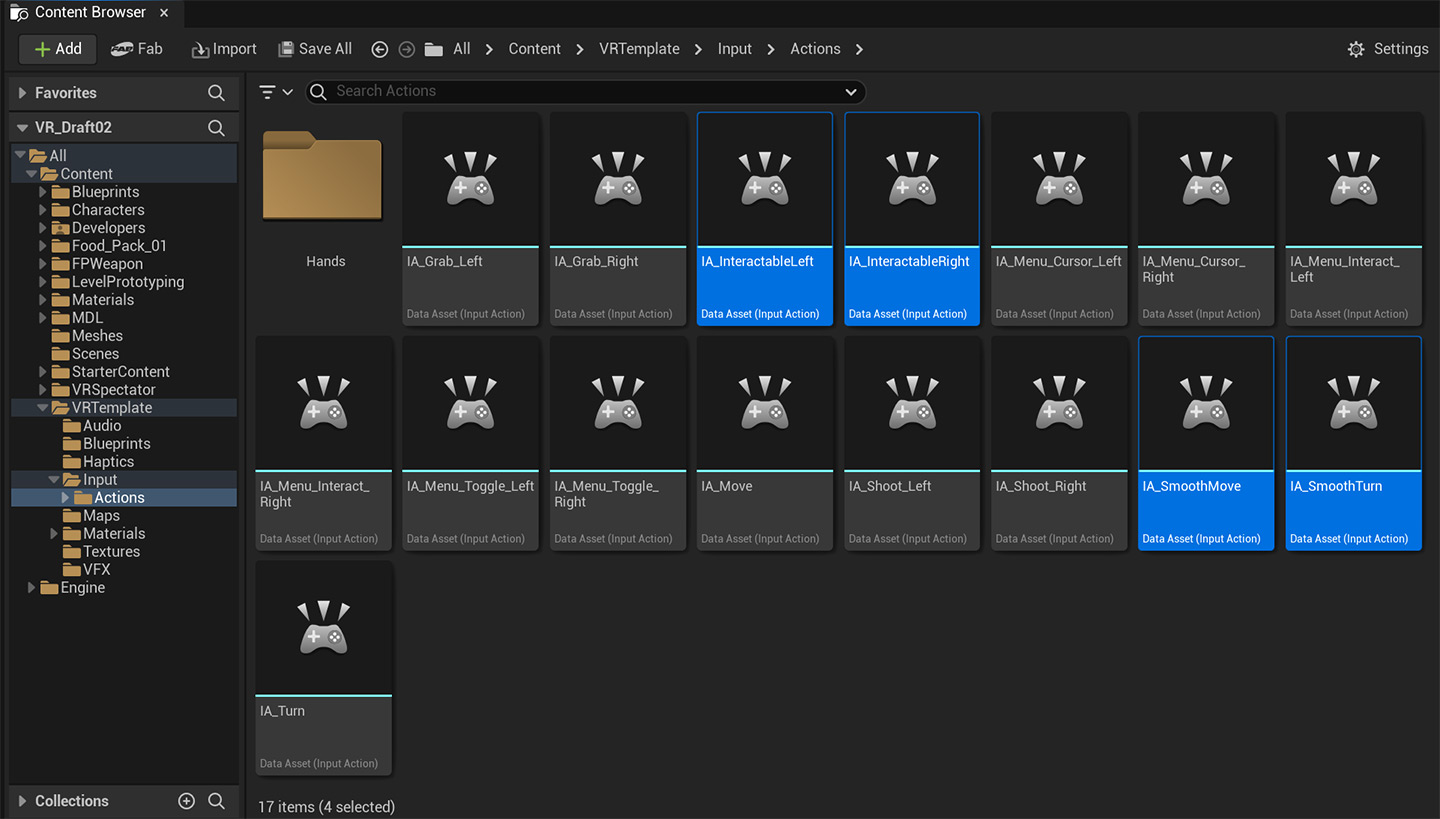The height and width of the screenshot is (819, 1440).
Task: Select the IA_SmoothMove asset
Action: [x=1206, y=443]
